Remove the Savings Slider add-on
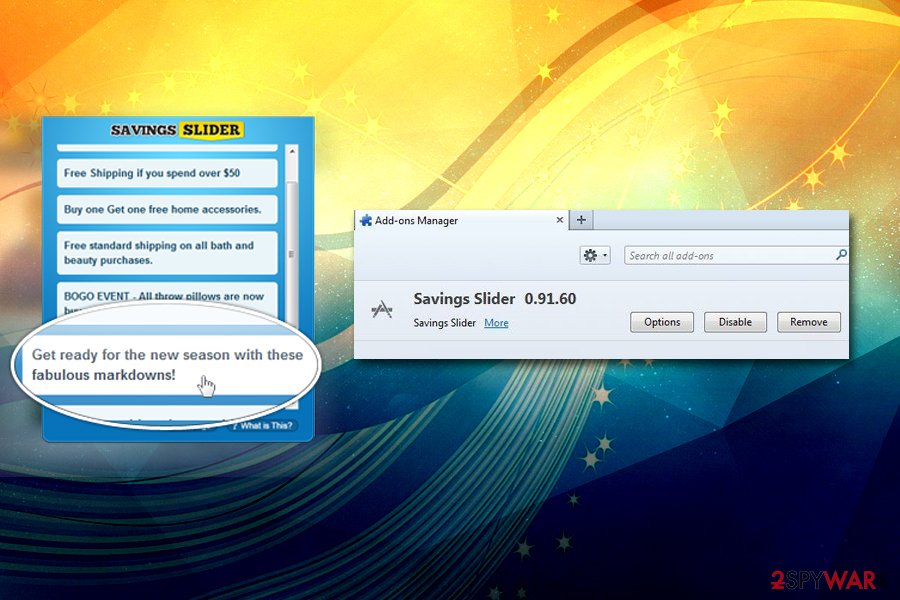Image resolution: width=900 pixels, height=600 pixels. (809, 322)
